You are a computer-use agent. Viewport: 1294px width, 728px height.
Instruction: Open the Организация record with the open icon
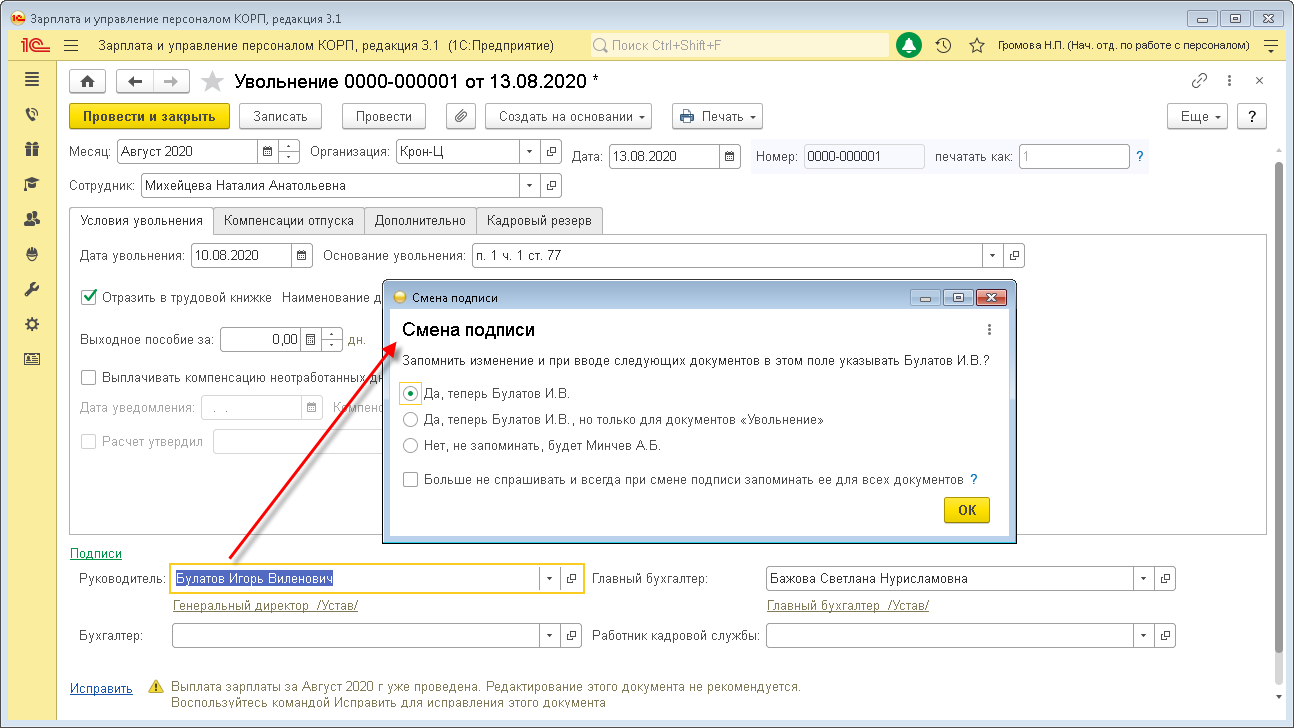point(552,152)
